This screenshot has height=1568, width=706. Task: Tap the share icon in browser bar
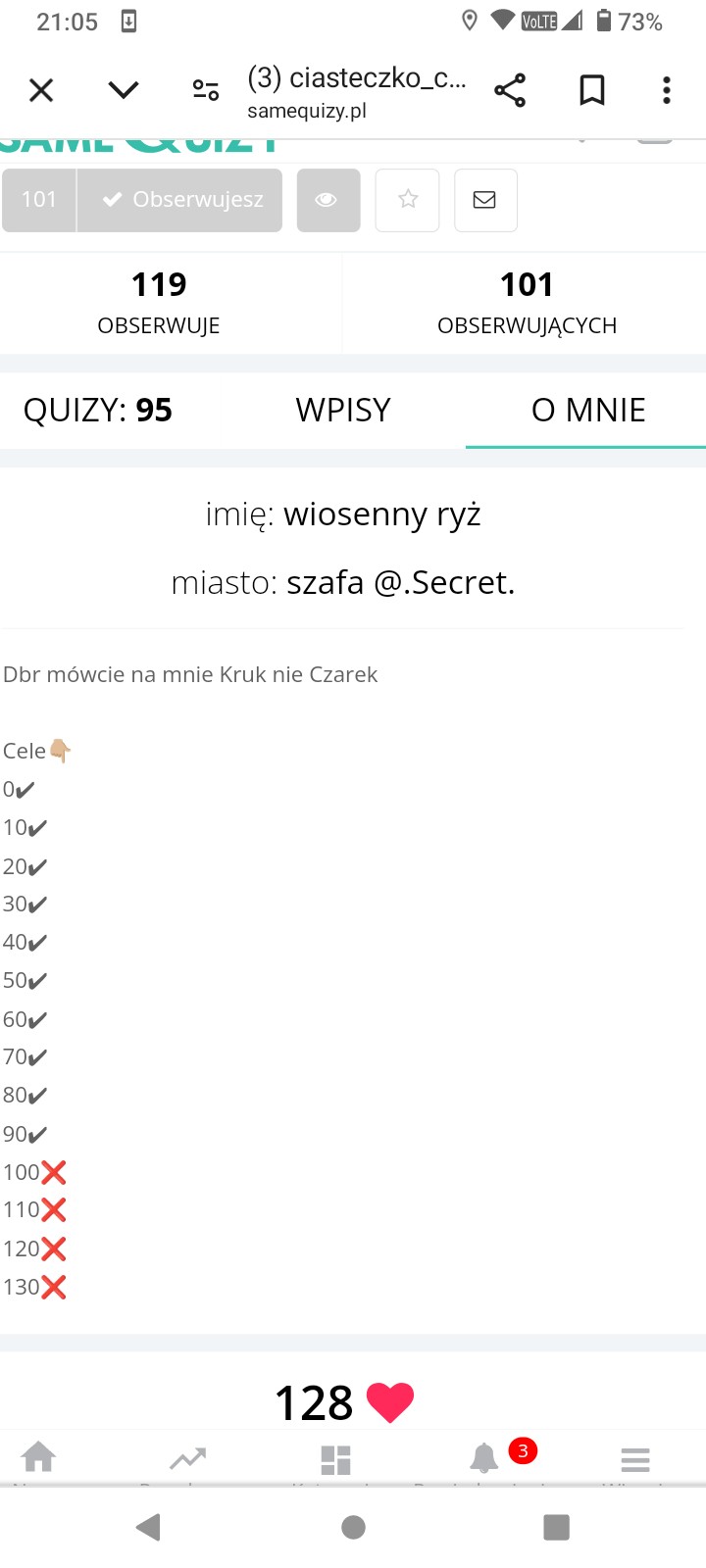pyautogui.click(x=510, y=90)
